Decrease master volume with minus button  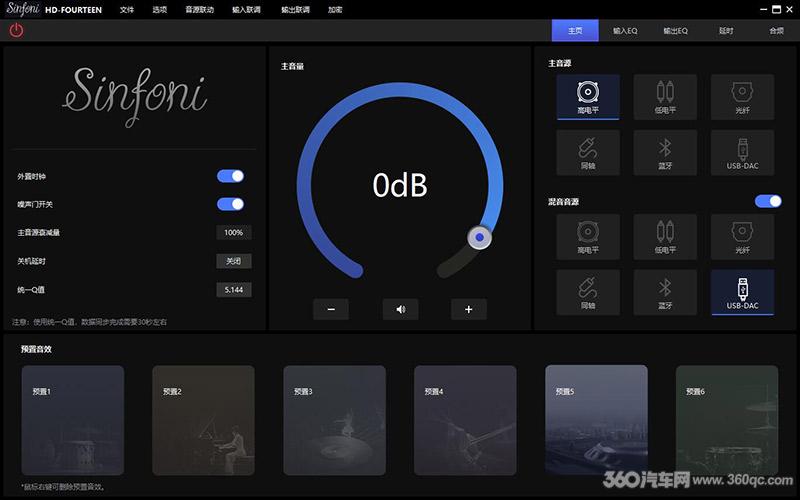tap(331, 309)
